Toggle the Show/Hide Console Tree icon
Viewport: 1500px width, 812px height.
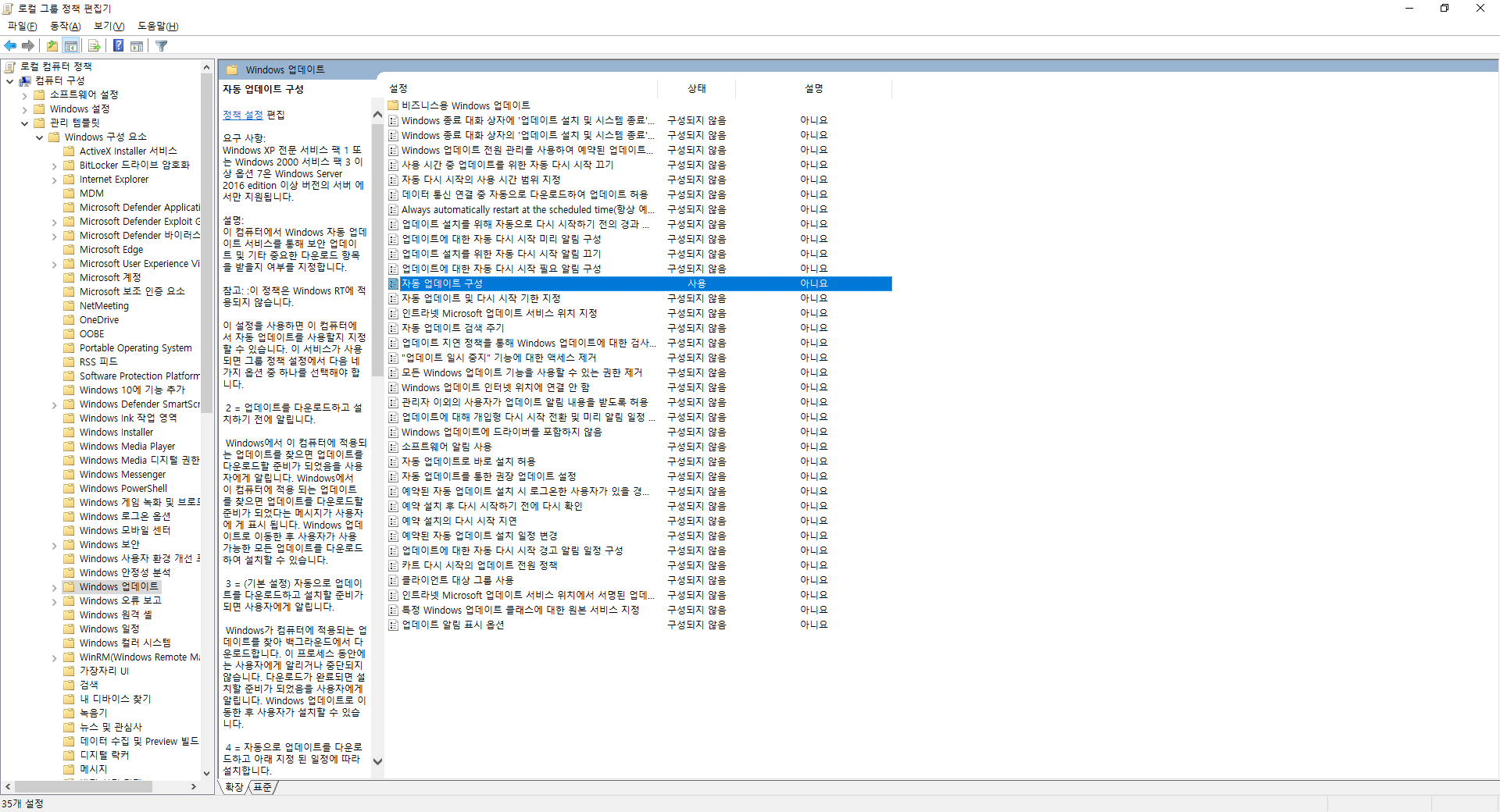[x=71, y=46]
